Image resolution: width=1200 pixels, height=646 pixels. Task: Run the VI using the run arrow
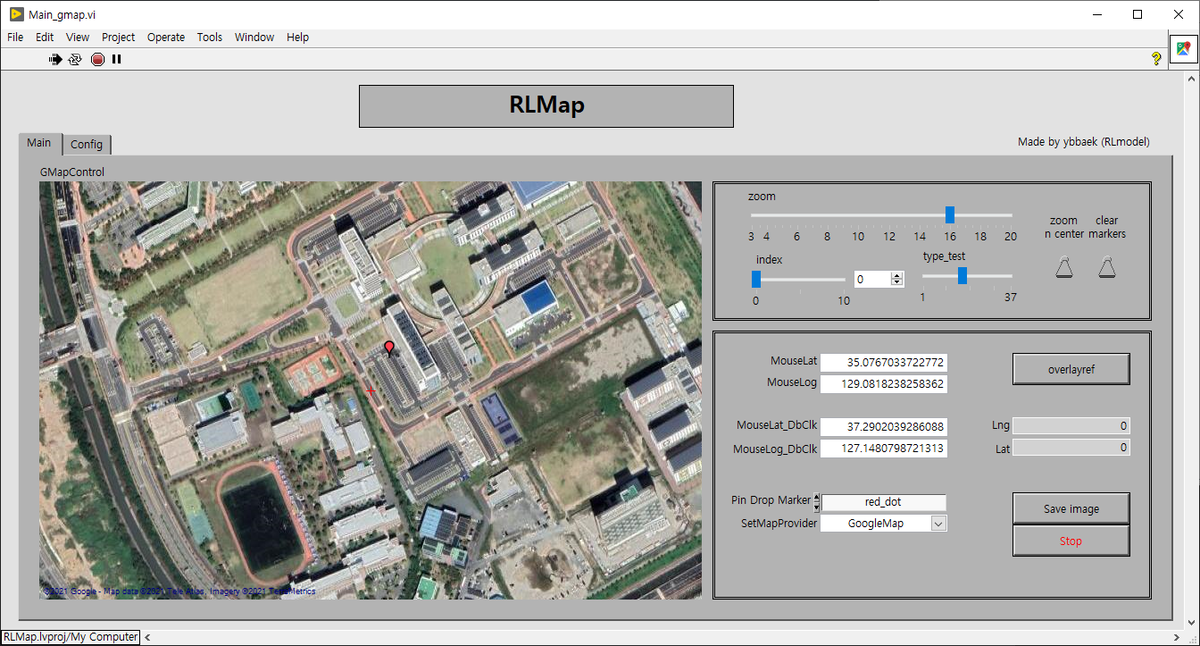(x=55, y=59)
